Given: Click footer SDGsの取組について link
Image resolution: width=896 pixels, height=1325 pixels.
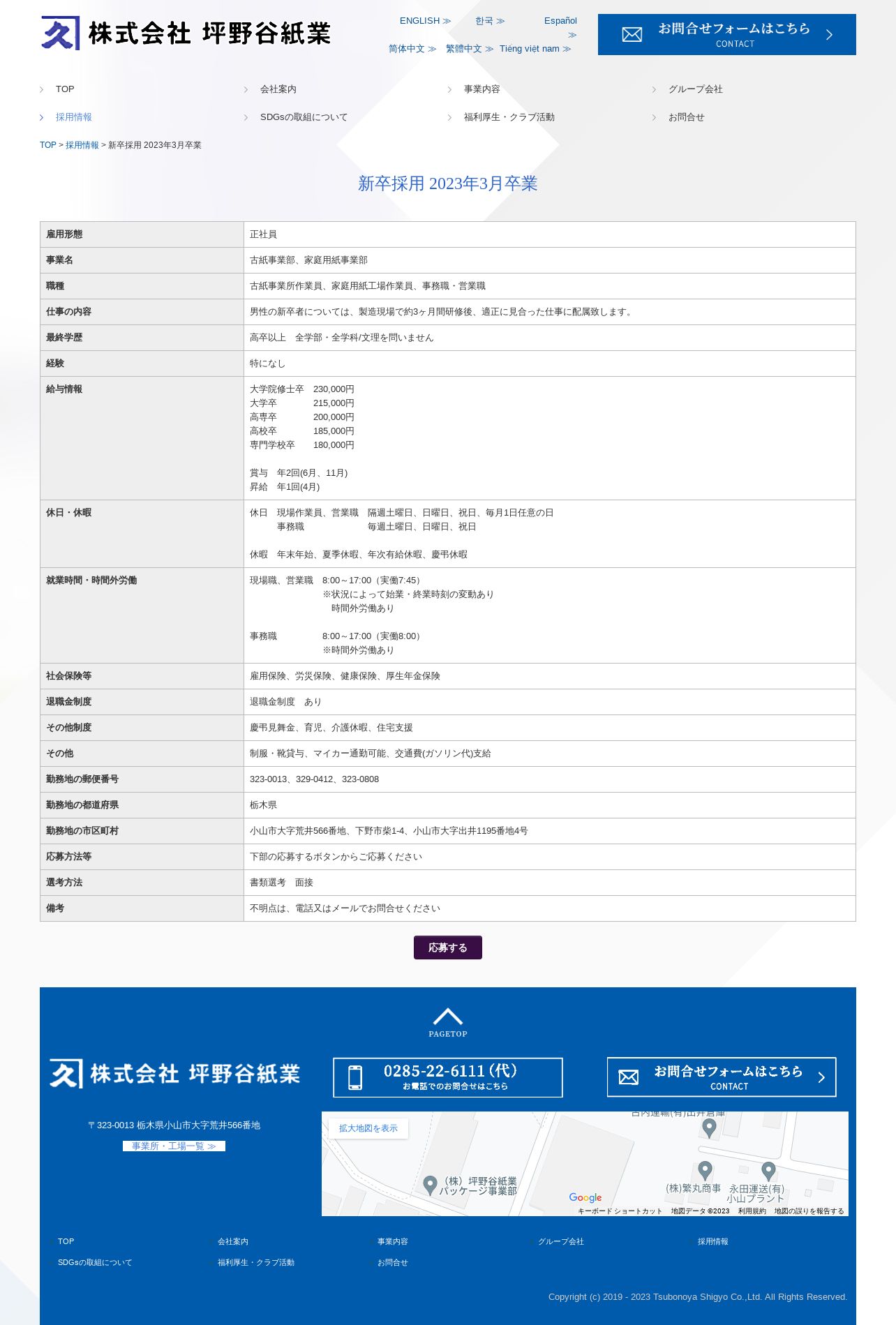Looking at the screenshot, I should click(95, 1262).
